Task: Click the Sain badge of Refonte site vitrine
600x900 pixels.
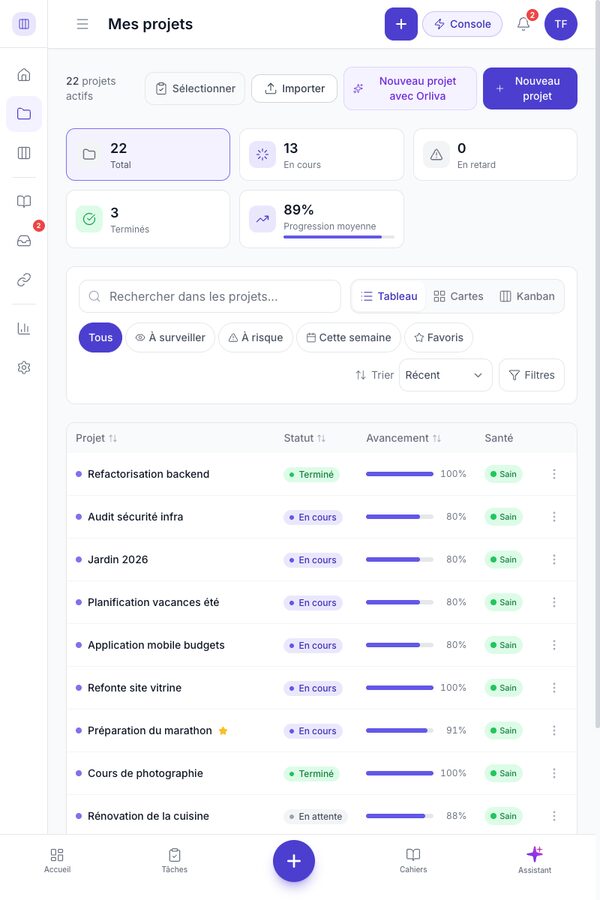Action: tap(503, 688)
